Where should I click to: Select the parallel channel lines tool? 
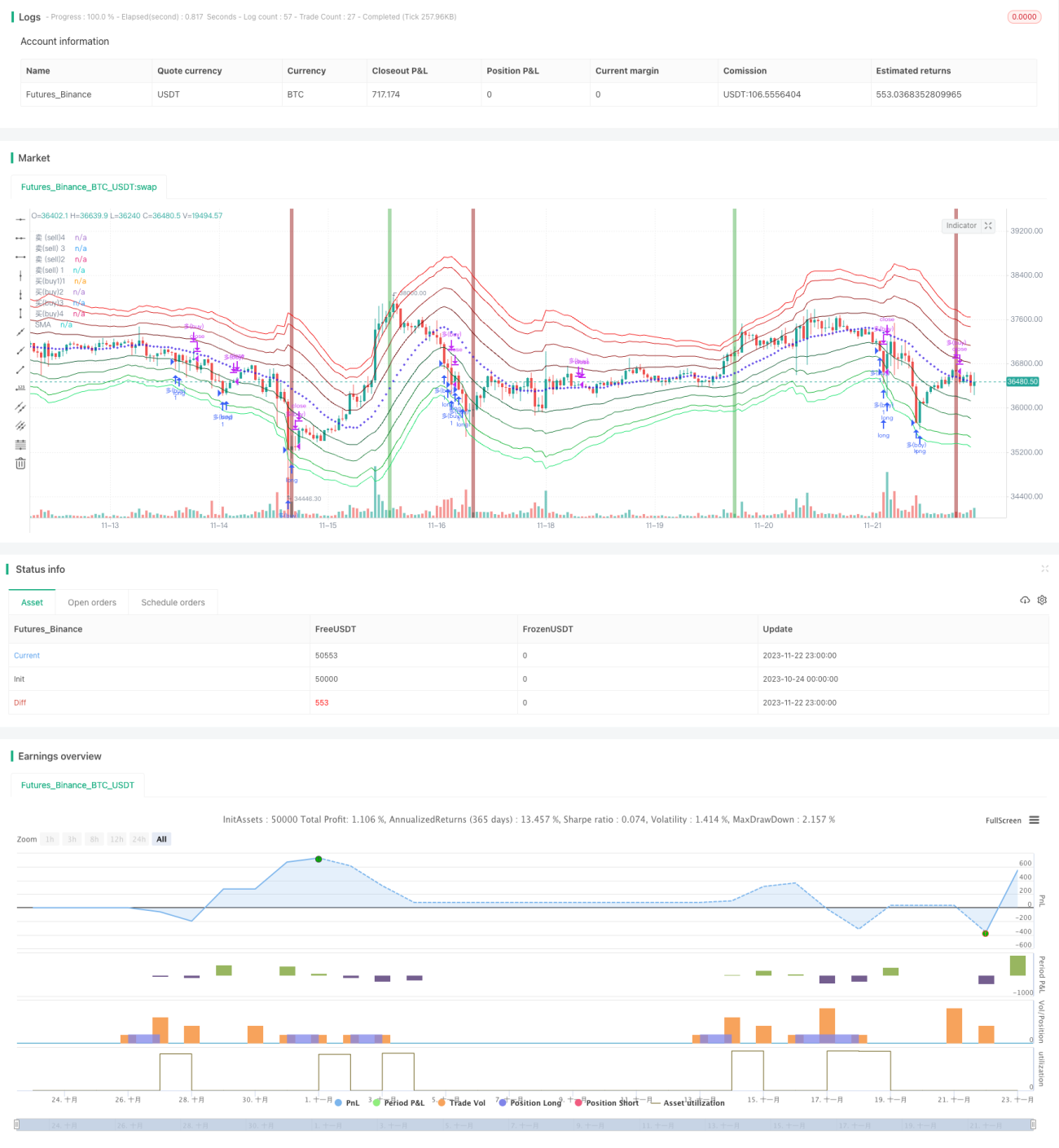[x=20, y=407]
